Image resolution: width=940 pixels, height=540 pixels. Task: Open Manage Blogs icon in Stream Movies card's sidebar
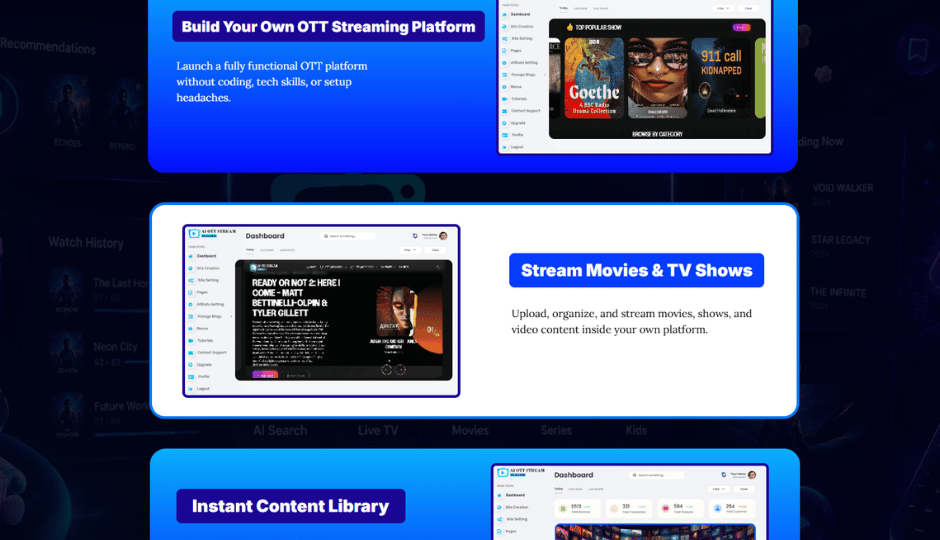point(191,316)
